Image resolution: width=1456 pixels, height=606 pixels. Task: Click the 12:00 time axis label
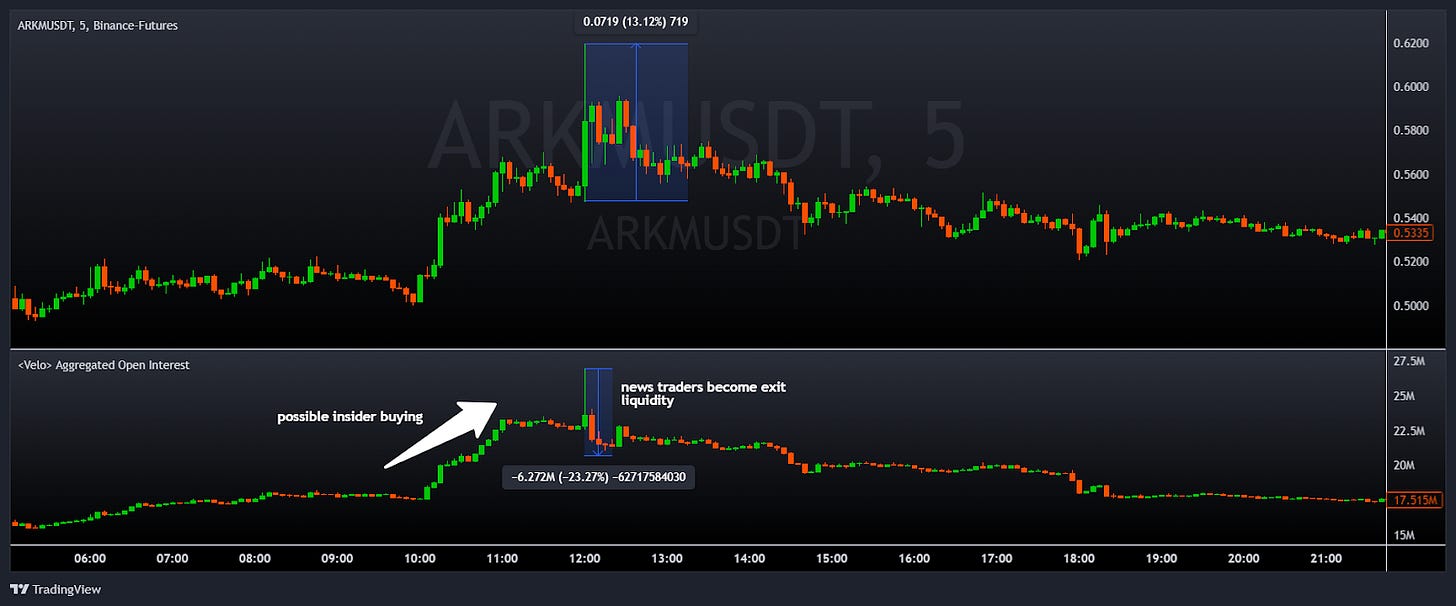coord(584,559)
